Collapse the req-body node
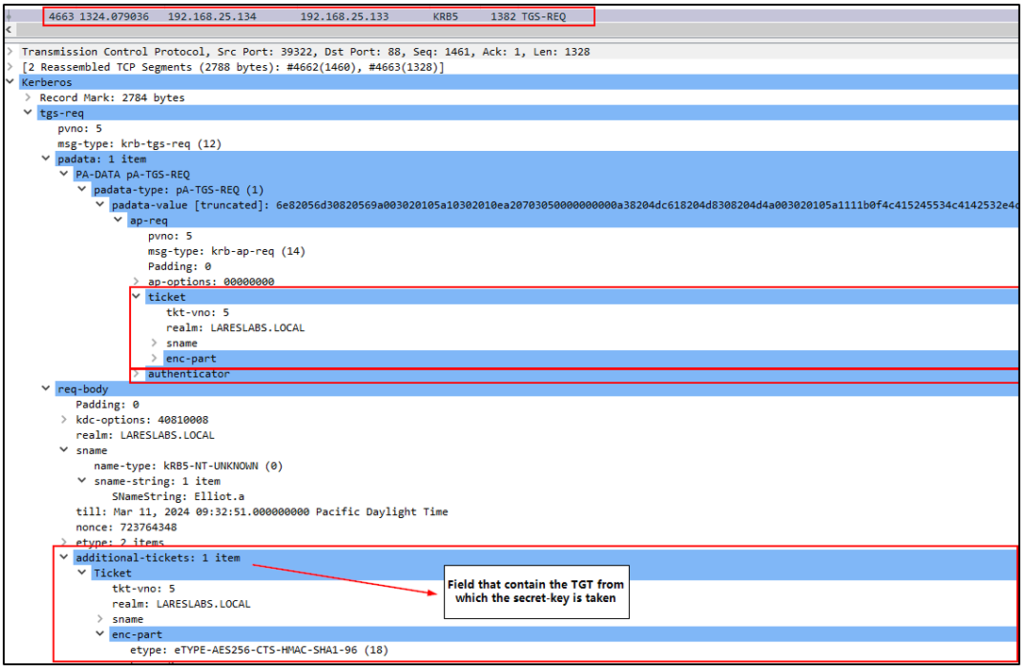1024x669 pixels. click(46, 389)
